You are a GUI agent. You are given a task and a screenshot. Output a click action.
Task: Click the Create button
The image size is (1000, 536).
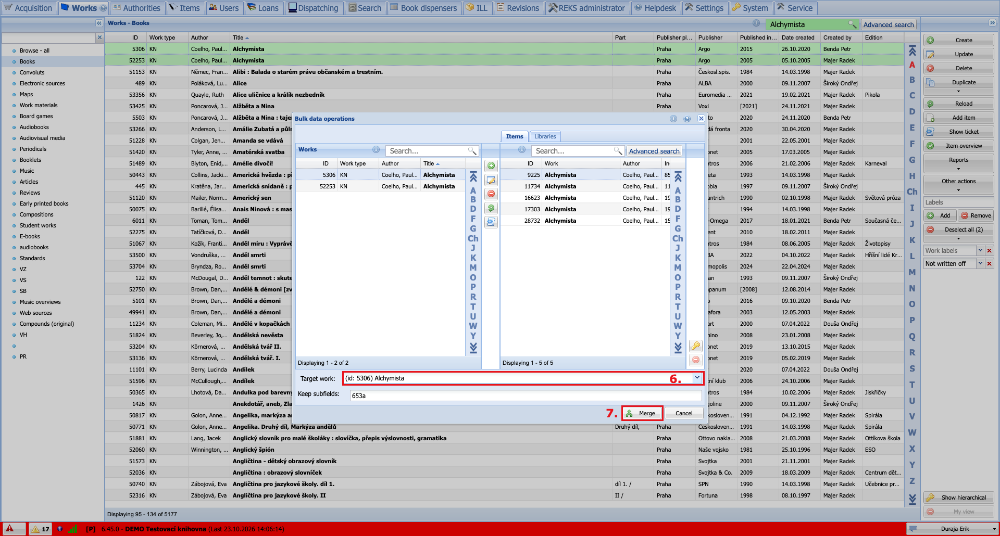pos(959,40)
